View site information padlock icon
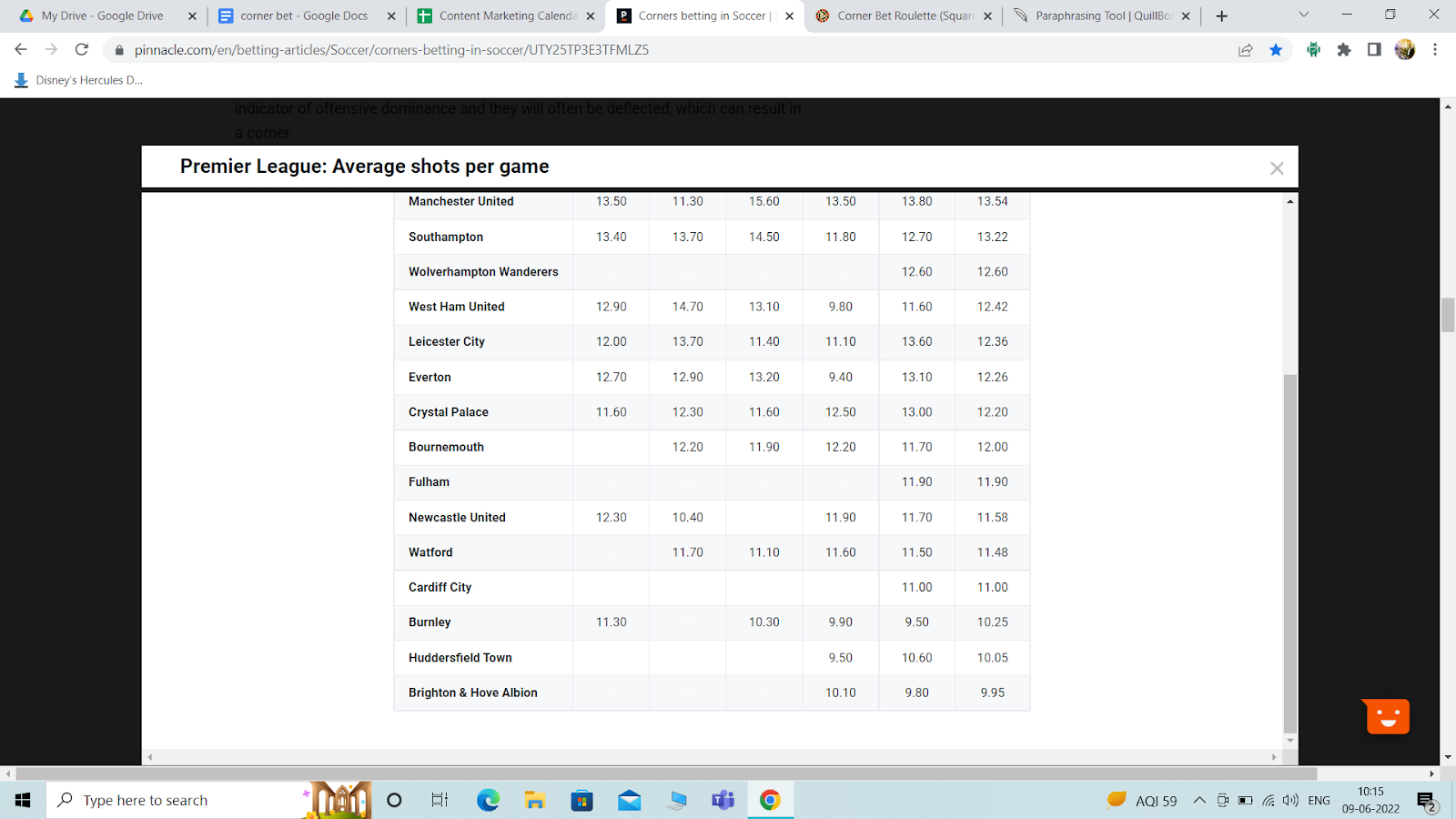The height and width of the screenshot is (819, 1456). point(118,50)
